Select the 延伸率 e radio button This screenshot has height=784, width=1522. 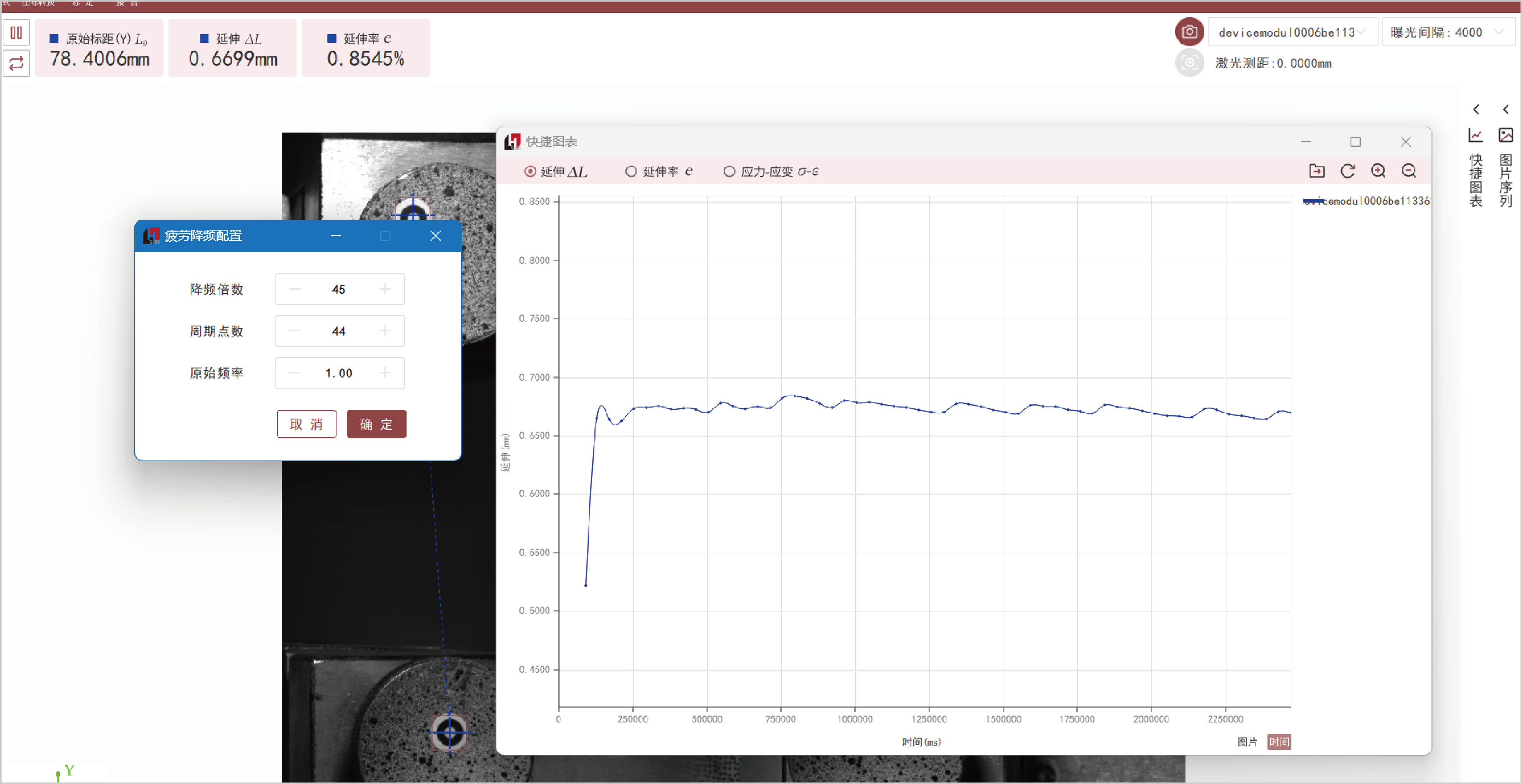(x=631, y=172)
